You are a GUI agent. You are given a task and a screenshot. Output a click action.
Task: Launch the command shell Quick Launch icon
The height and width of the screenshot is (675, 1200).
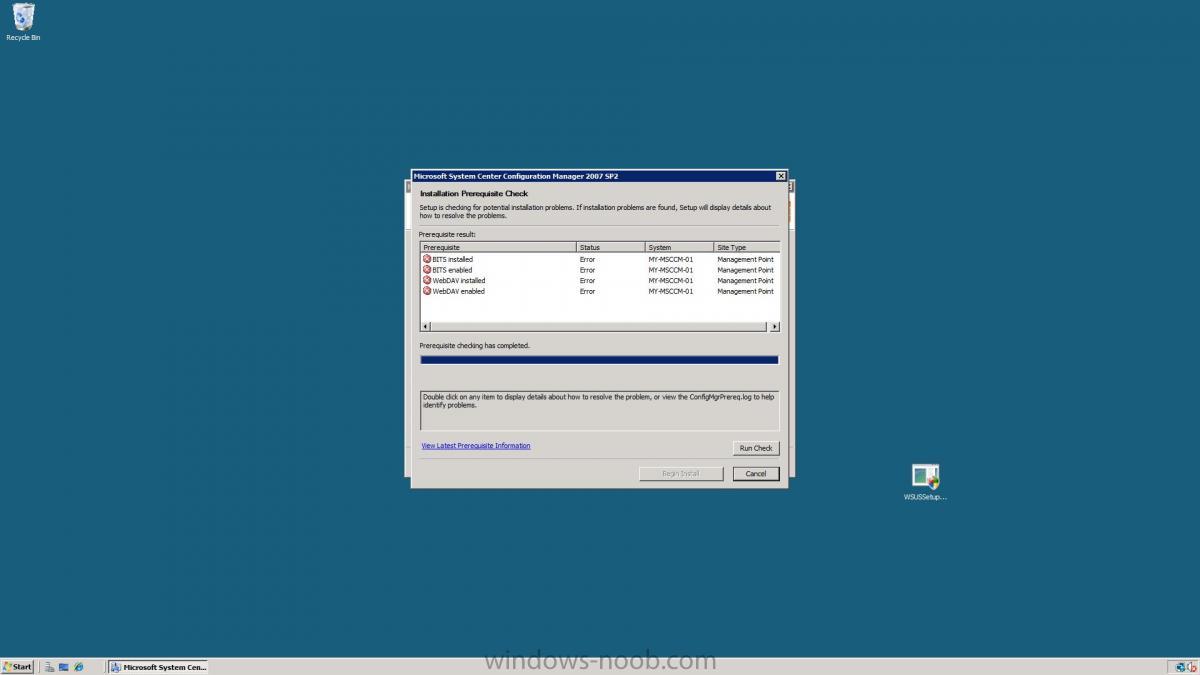coord(63,667)
